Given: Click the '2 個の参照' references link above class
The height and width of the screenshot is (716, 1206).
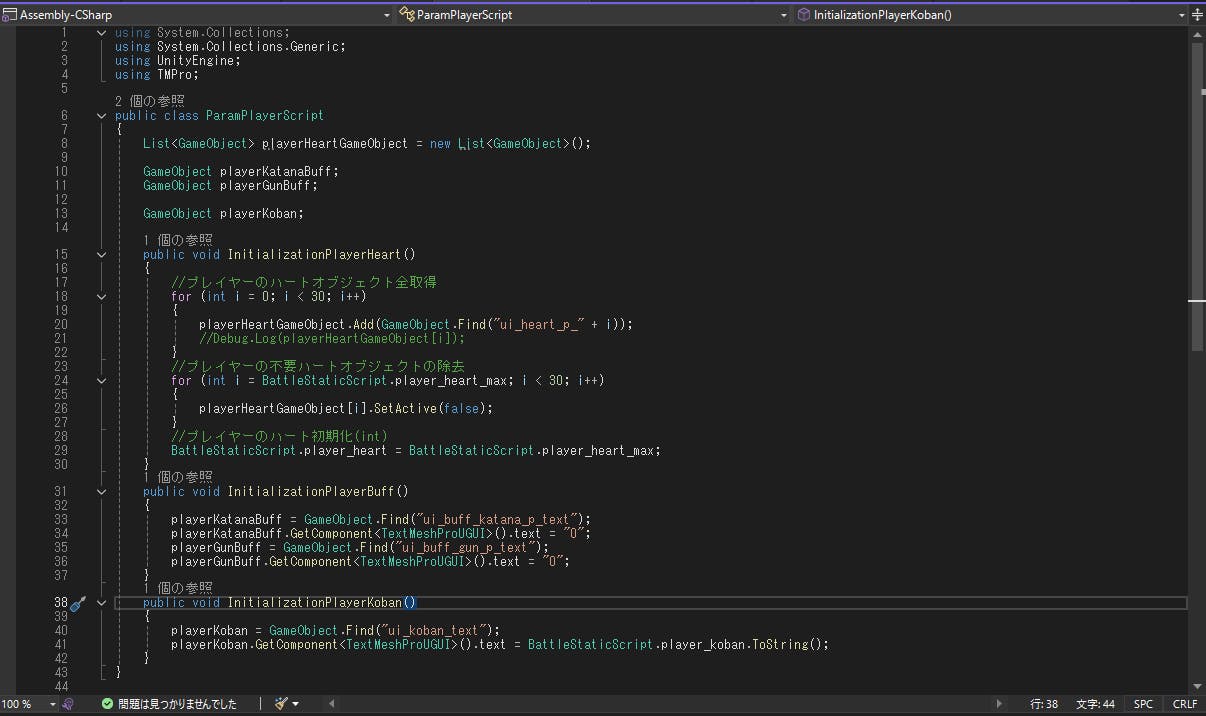Looking at the screenshot, I should click(150, 101).
